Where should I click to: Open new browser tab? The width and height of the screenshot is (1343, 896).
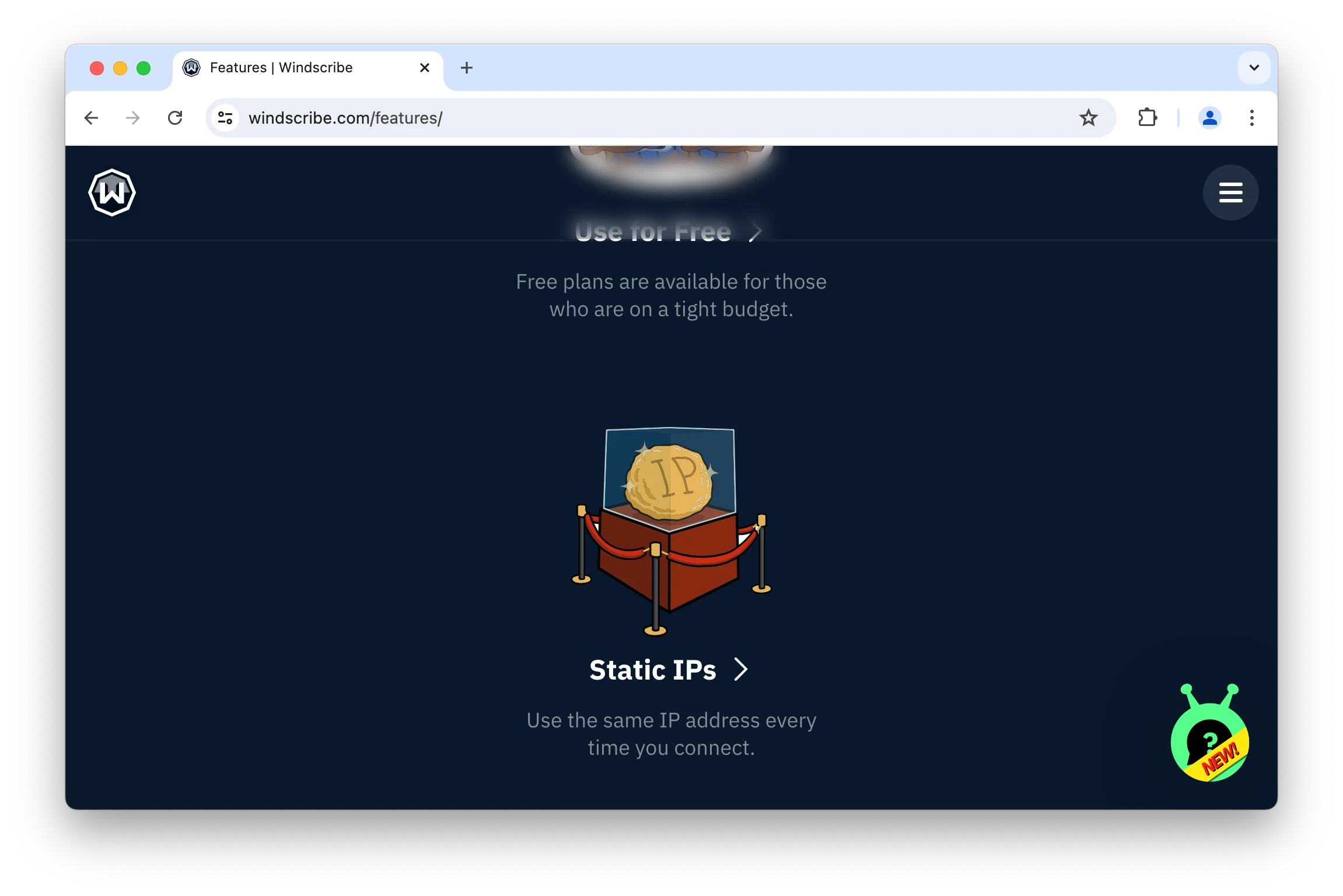click(465, 67)
